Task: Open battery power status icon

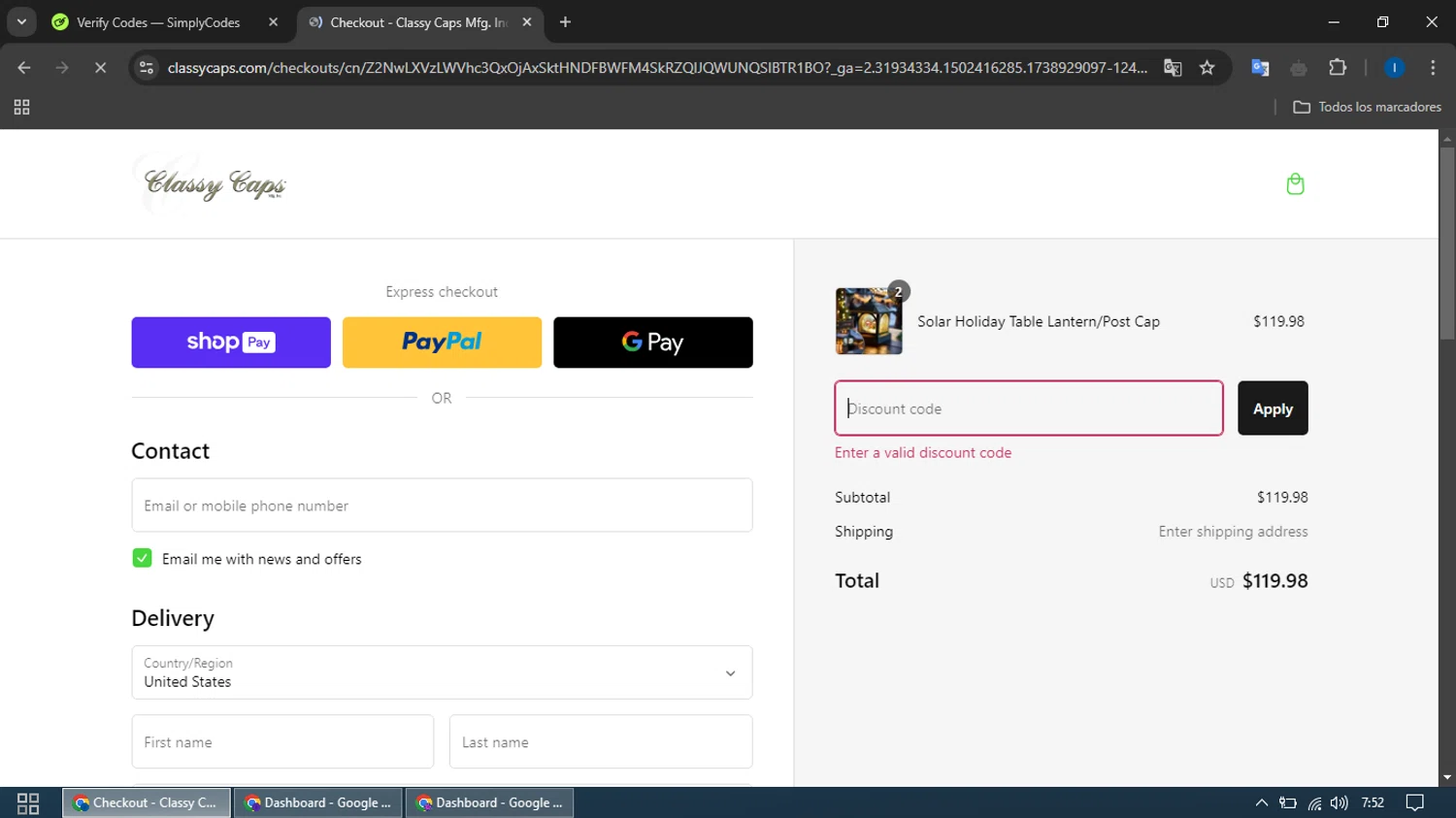Action: pyautogui.click(x=1288, y=803)
